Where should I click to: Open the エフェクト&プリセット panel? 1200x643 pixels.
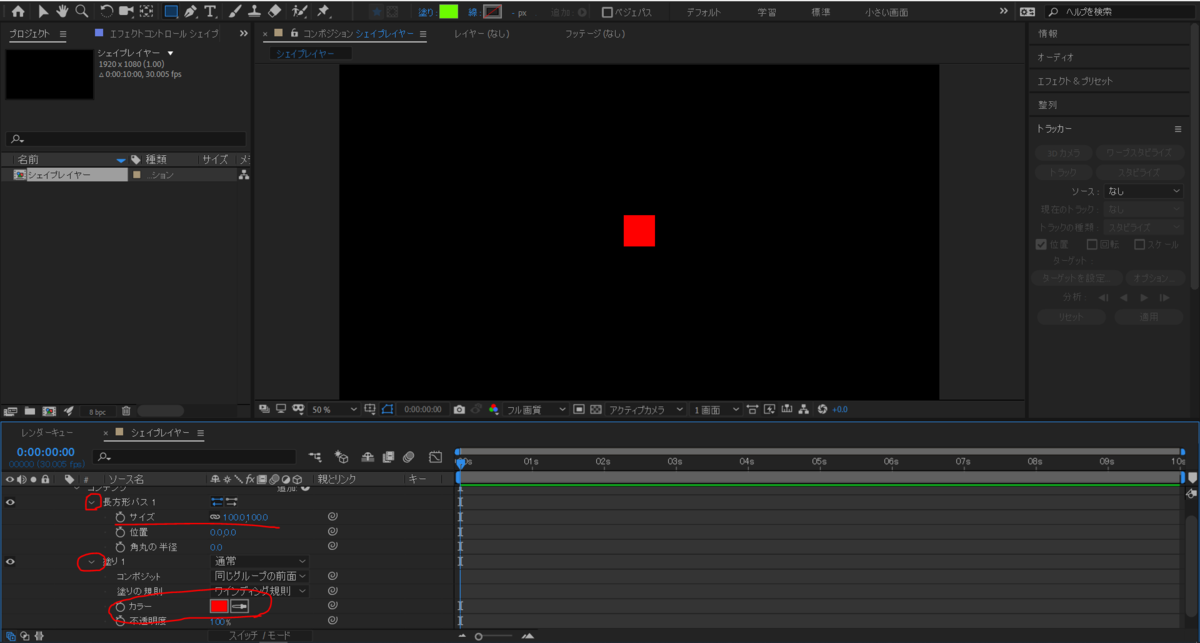pyautogui.click(x=1074, y=81)
